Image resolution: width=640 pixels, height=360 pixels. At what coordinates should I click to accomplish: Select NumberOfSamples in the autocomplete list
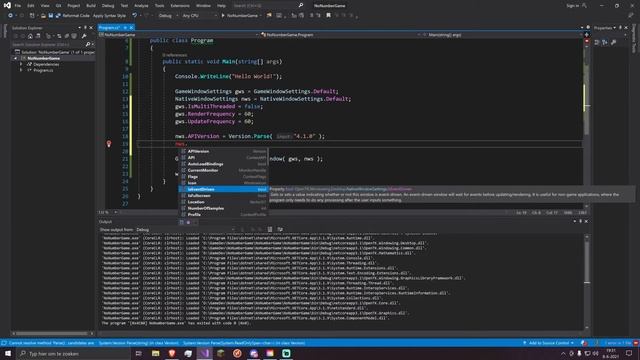[x=224, y=208]
